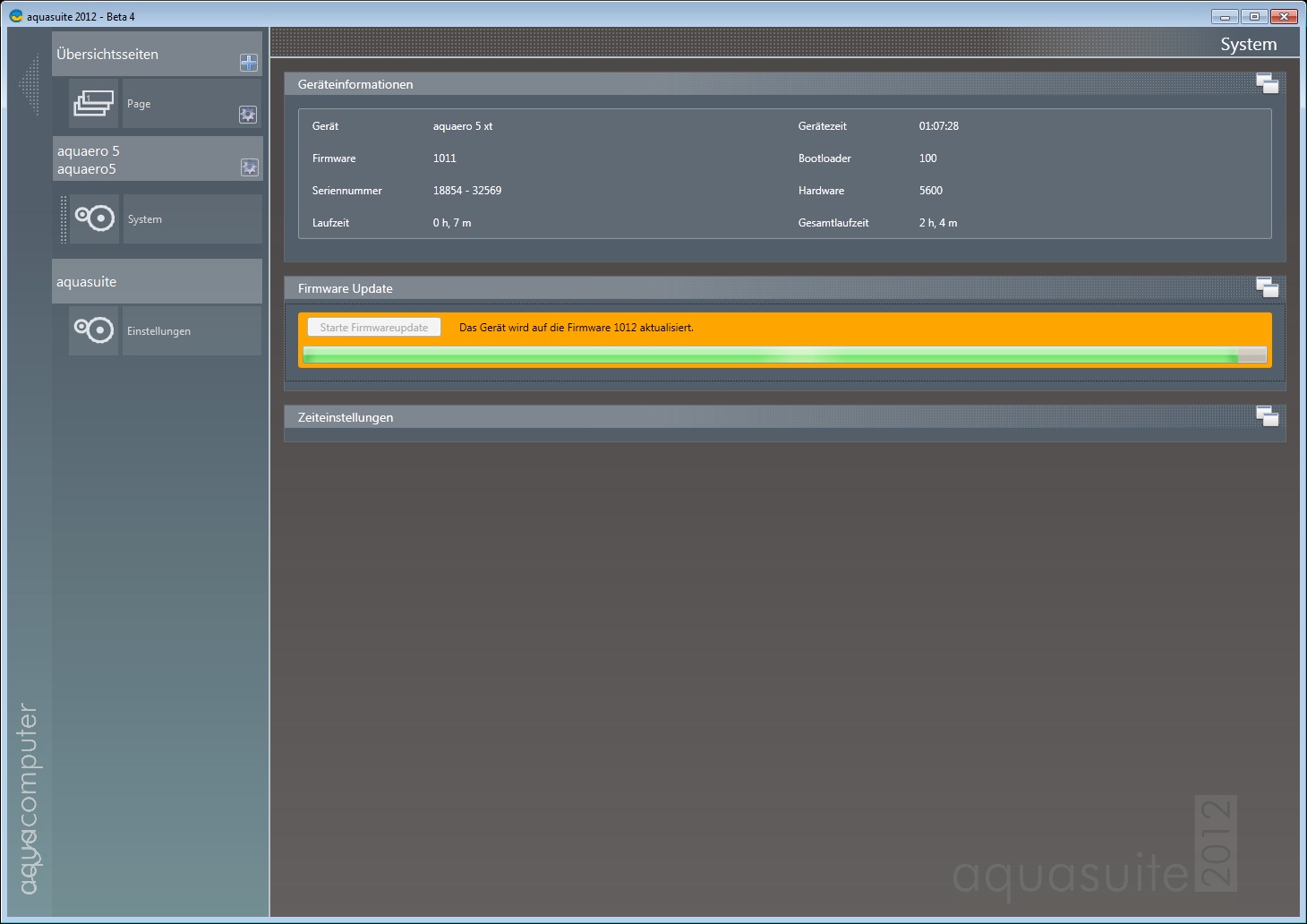1307x924 pixels.
Task: Collapse the left sidebar using dotted arrow
Action: tap(30, 85)
